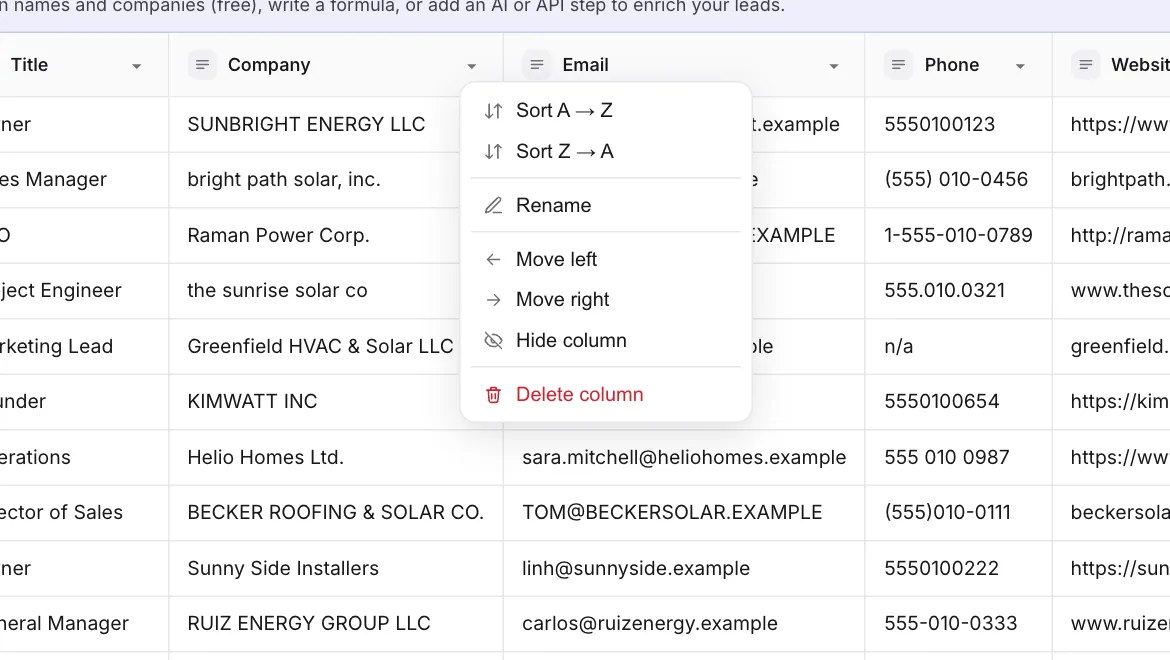This screenshot has height=660, width=1170.
Task: Select phone cell 5550100654
Action: pyautogui.click(x=959, y=402)
